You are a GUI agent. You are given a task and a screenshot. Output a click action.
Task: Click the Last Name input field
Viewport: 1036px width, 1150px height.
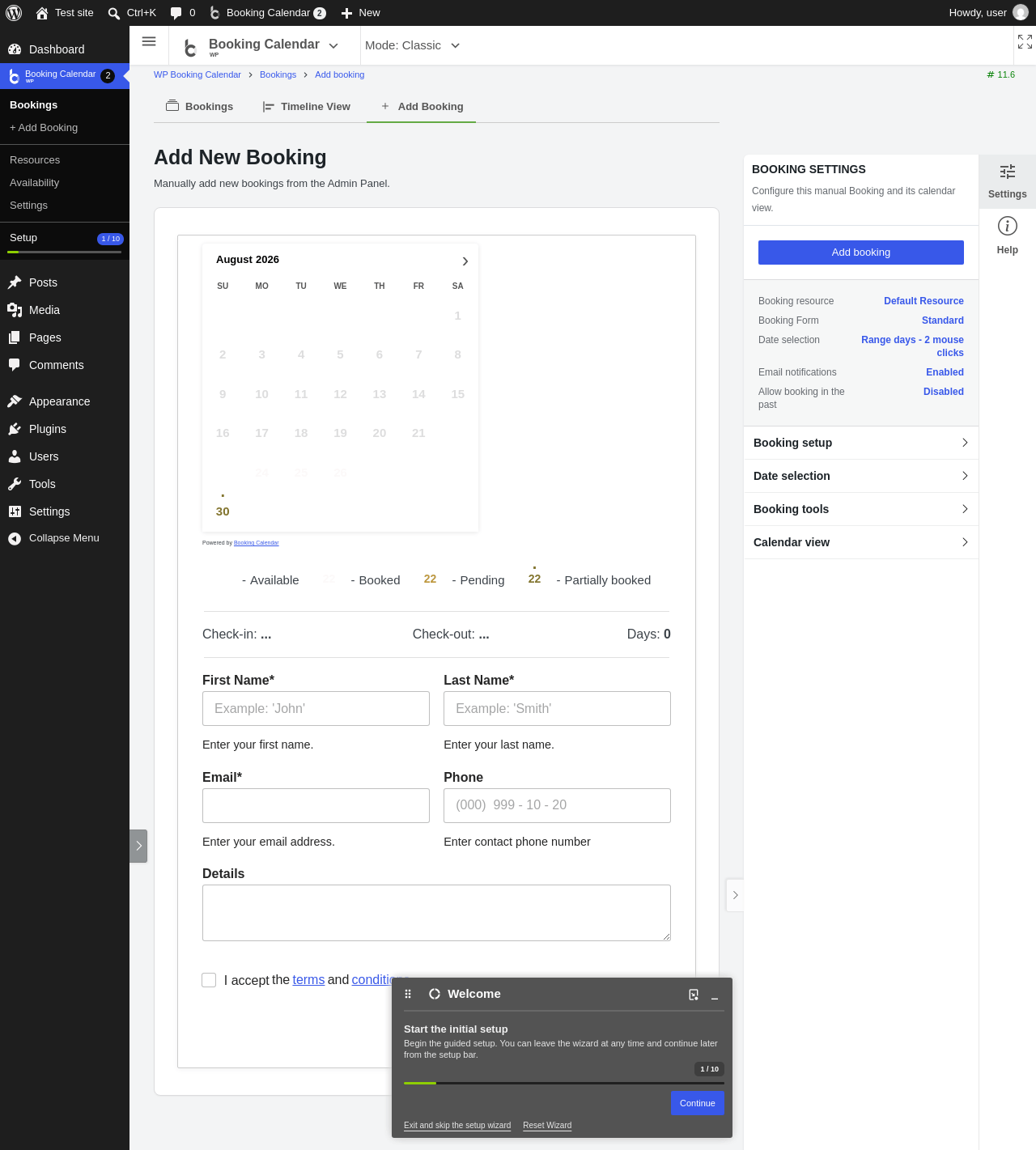557,709
